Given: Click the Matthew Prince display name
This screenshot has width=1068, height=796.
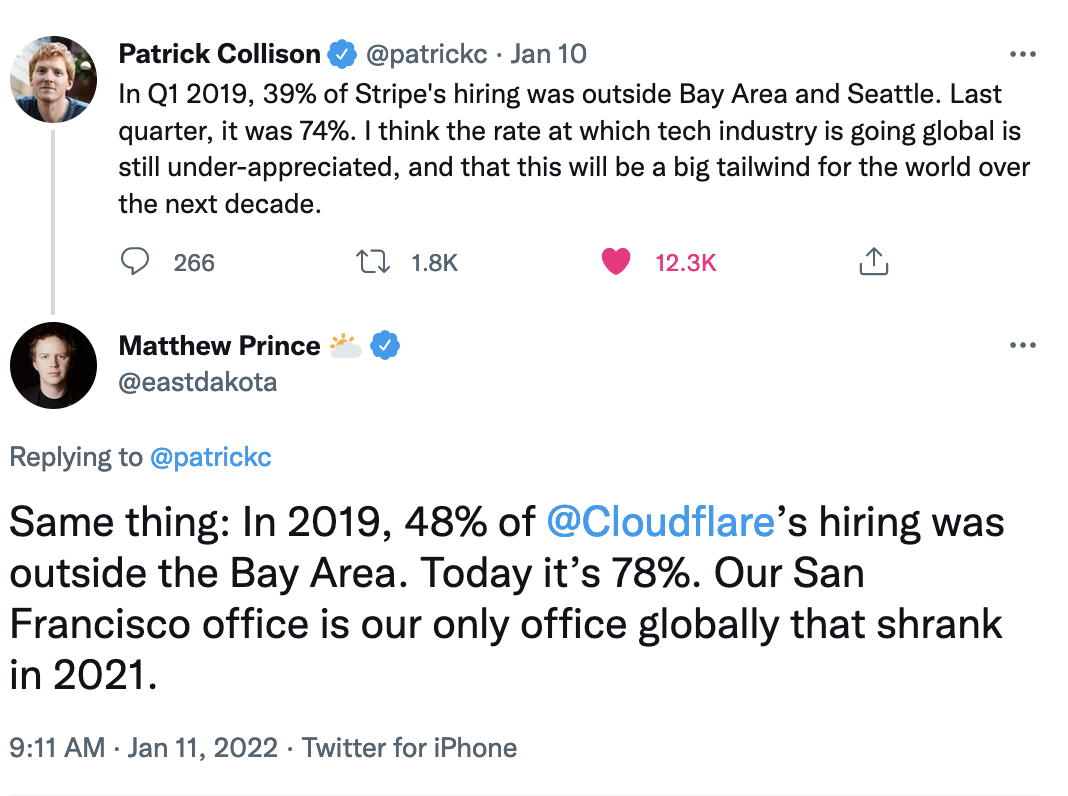Looking at the screenshot, I should tap(219, 346).
